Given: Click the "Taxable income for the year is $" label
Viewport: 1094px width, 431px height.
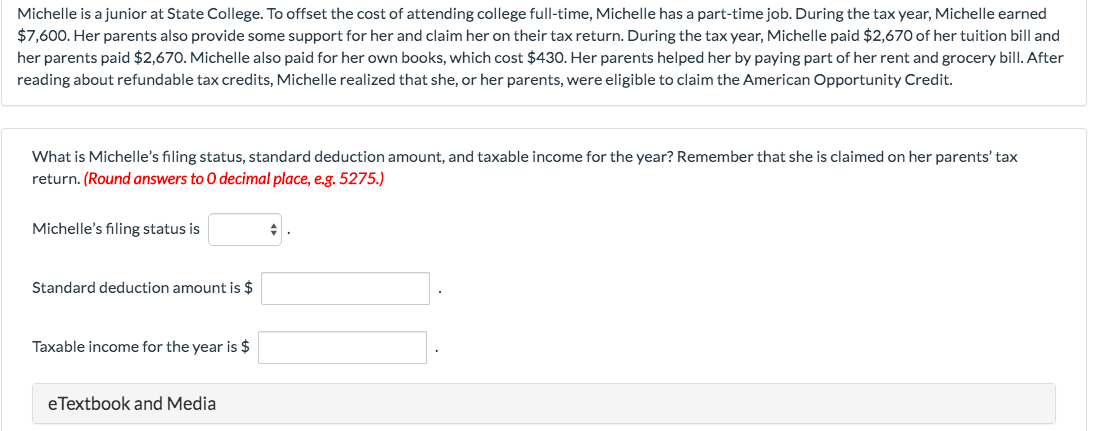Looking at the screenshot, I should (140, 347).
